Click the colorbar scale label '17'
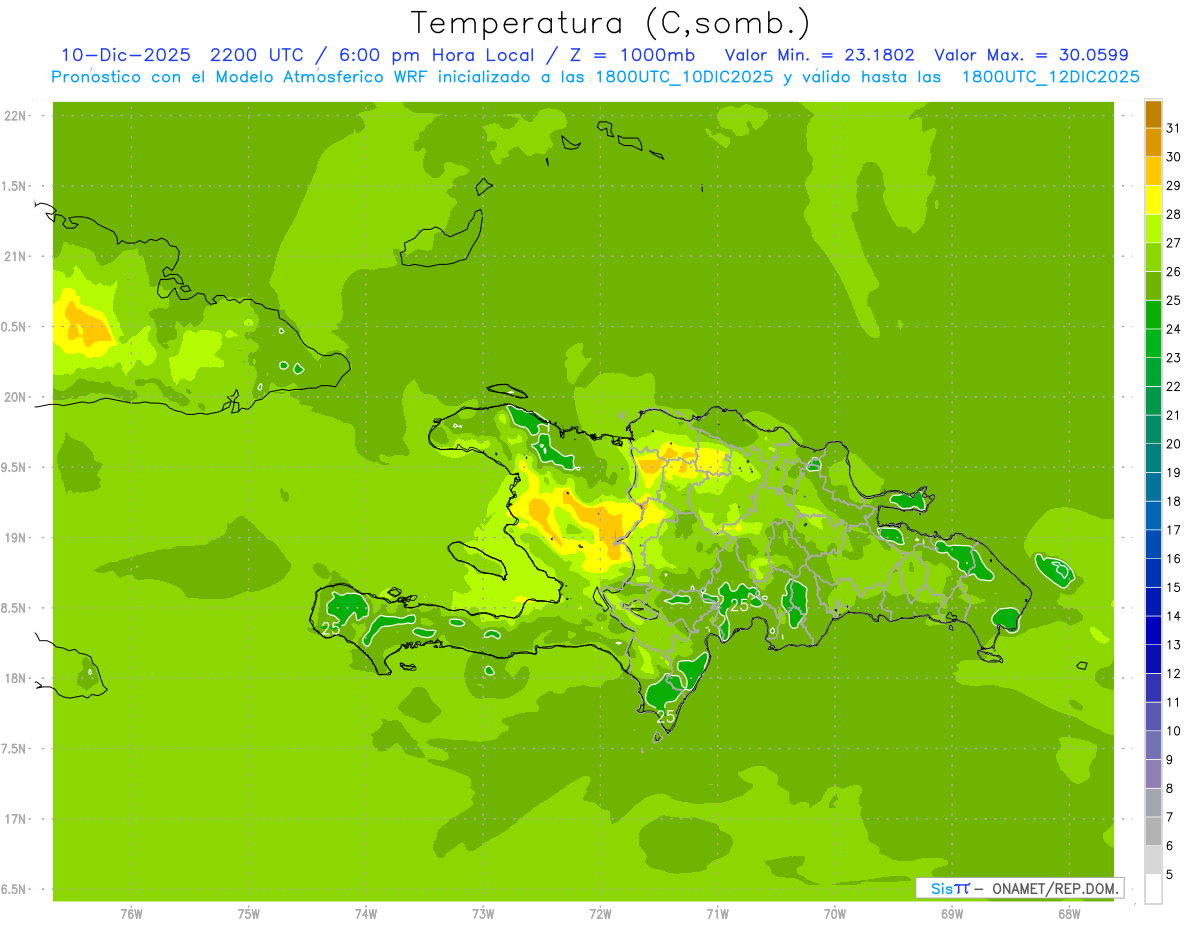 click(1174, 530)
